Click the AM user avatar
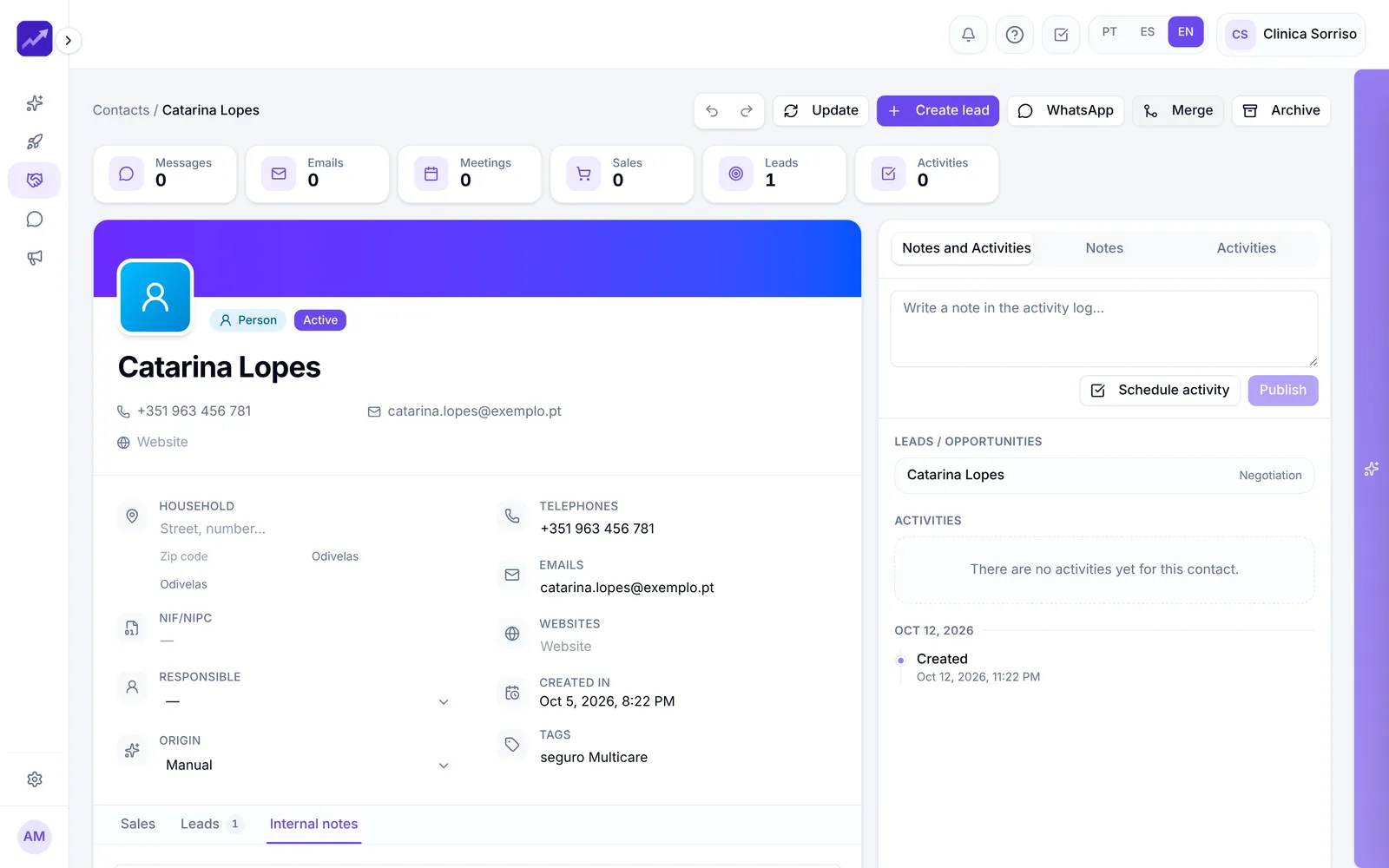The height and width of the screenshot is (868, 1389). [35, 837]
